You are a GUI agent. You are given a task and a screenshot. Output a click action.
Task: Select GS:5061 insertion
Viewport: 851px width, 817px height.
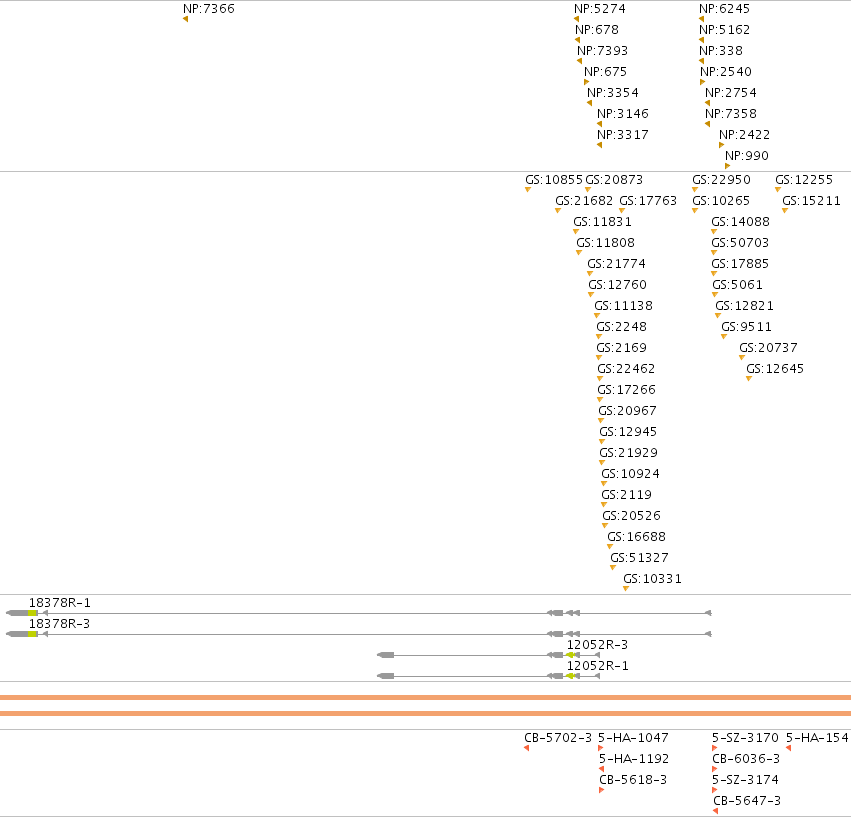738,285
